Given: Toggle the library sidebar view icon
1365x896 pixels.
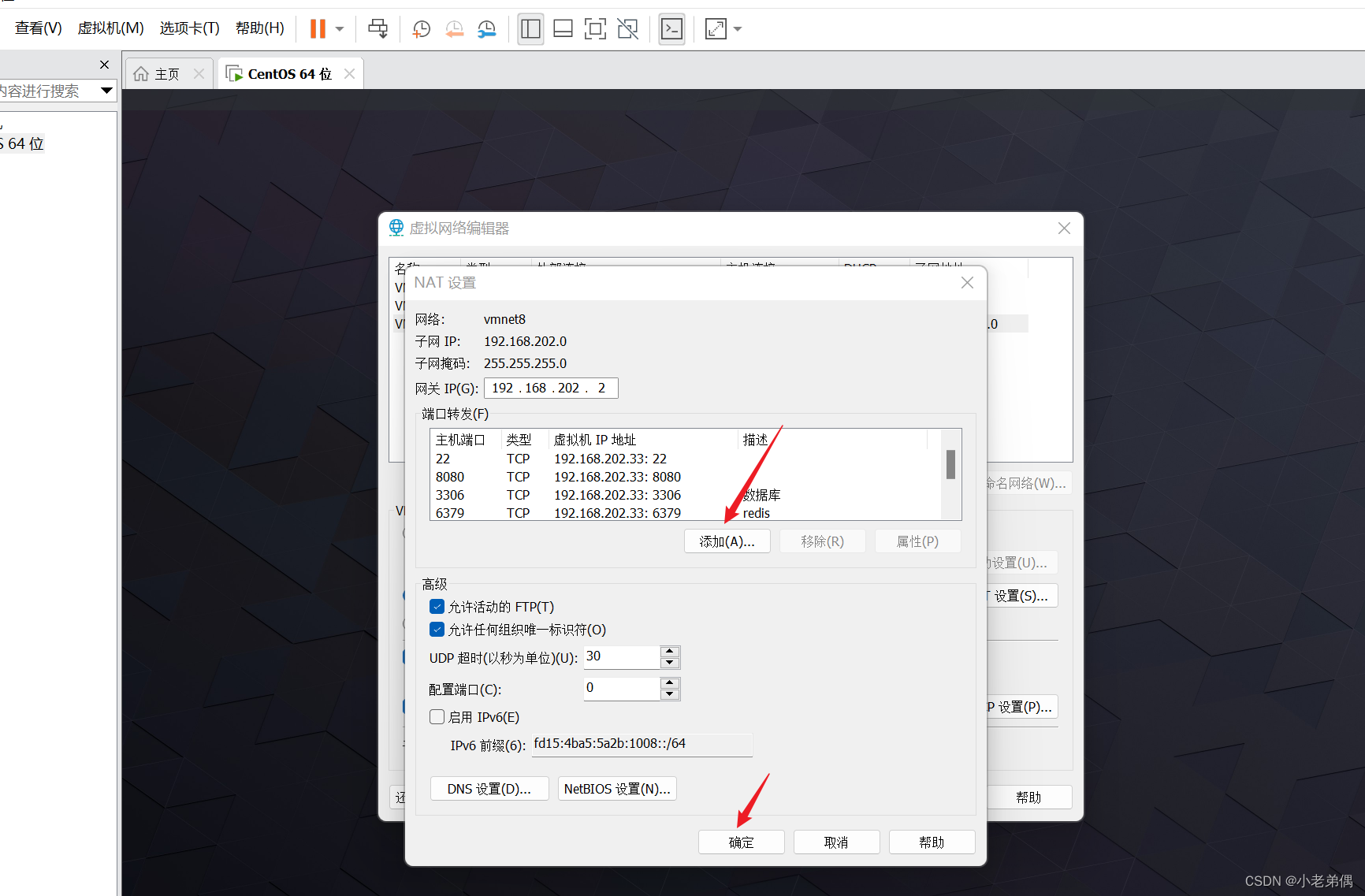Looking at the screenshot, I should 530,29.
